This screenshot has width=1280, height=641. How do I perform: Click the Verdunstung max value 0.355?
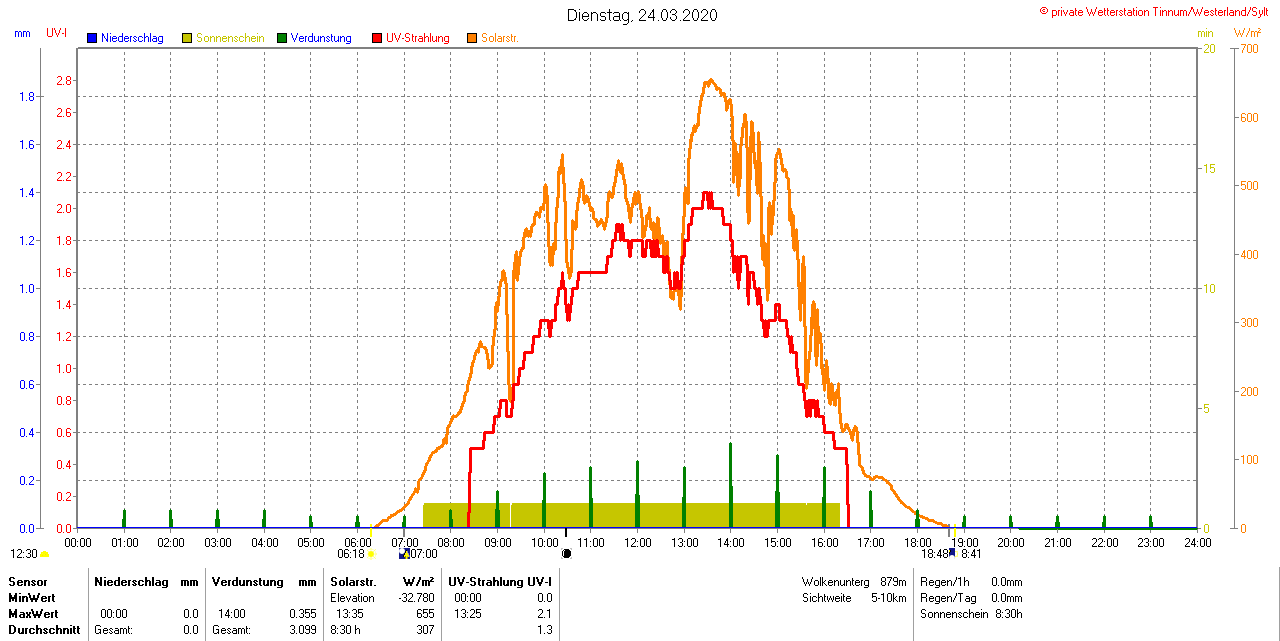pyautogui.click(x=303, y=614)
